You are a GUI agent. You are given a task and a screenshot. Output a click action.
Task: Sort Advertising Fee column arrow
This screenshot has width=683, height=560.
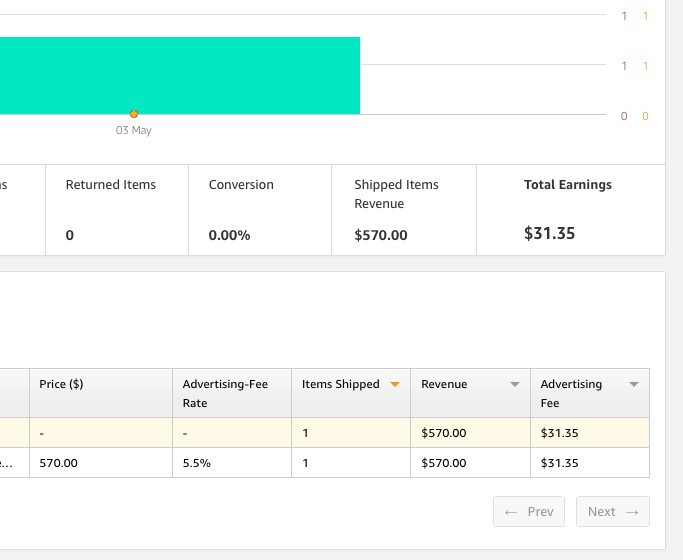634,384
